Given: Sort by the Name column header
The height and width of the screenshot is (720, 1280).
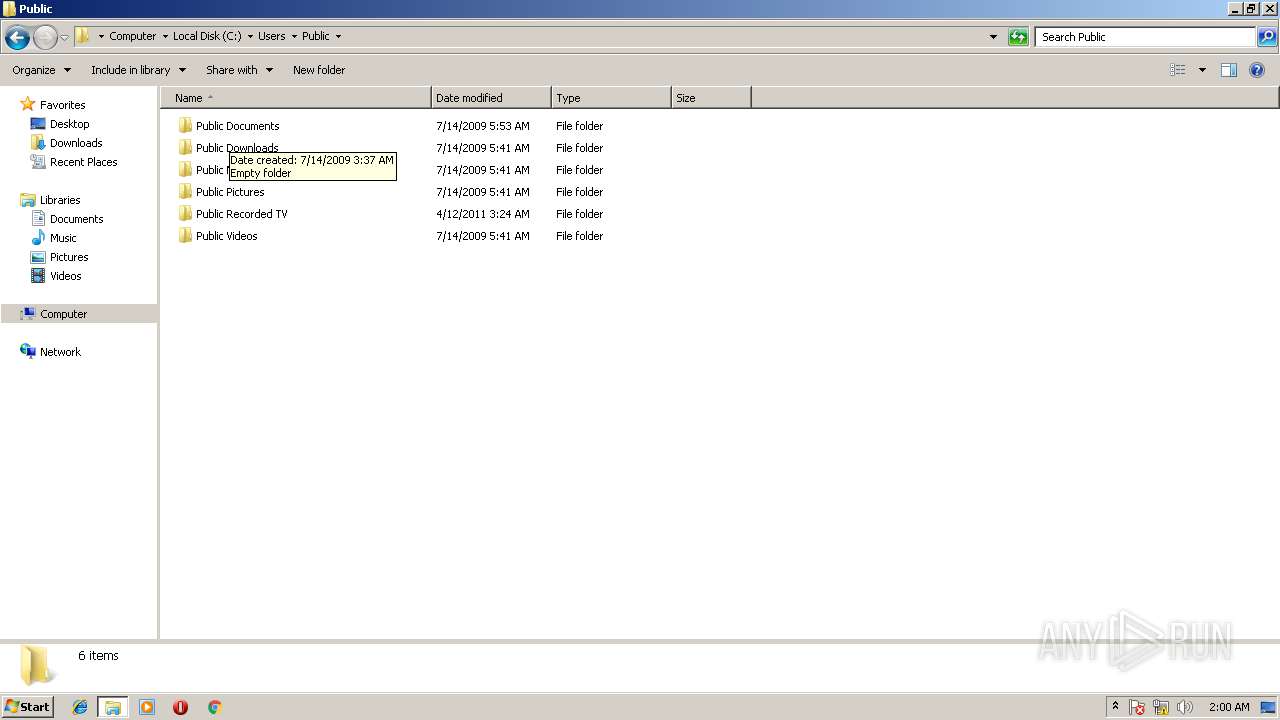Looking at the screenshot, I should point(296,98).
